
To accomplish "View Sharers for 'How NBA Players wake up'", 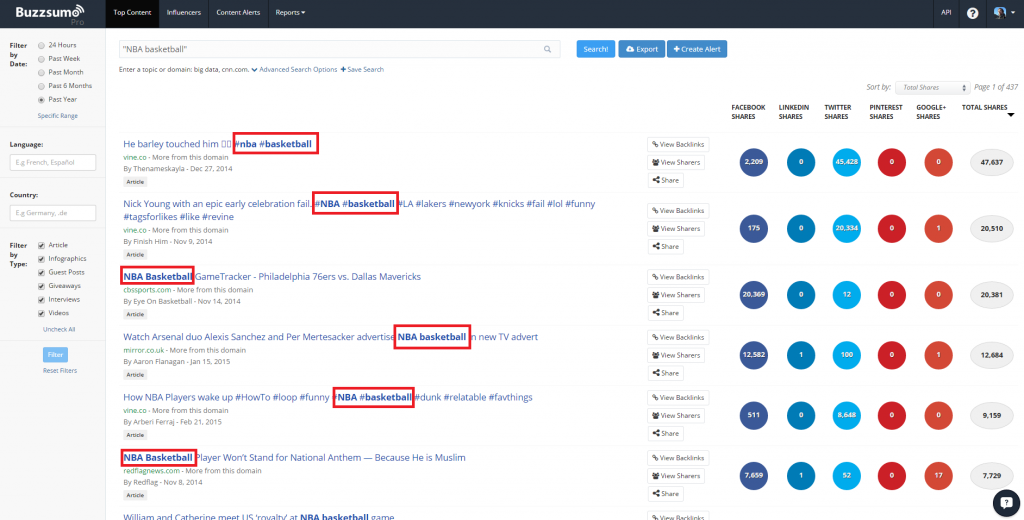I will click(676, 415).
